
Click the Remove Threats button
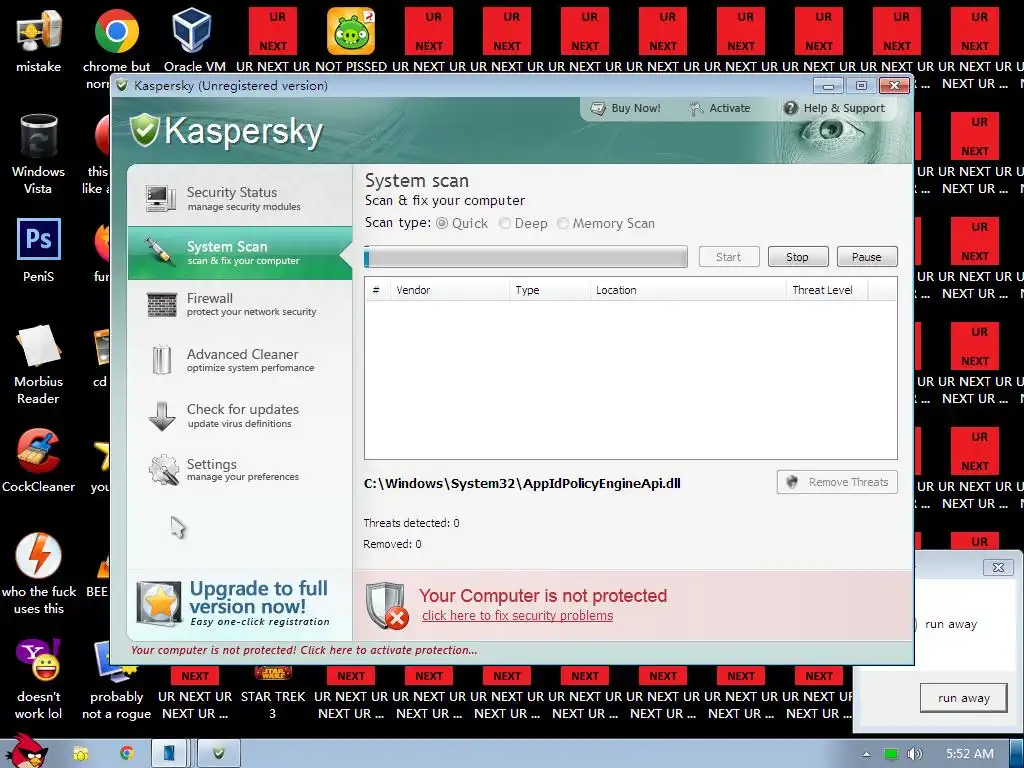(x=837, y=482)
